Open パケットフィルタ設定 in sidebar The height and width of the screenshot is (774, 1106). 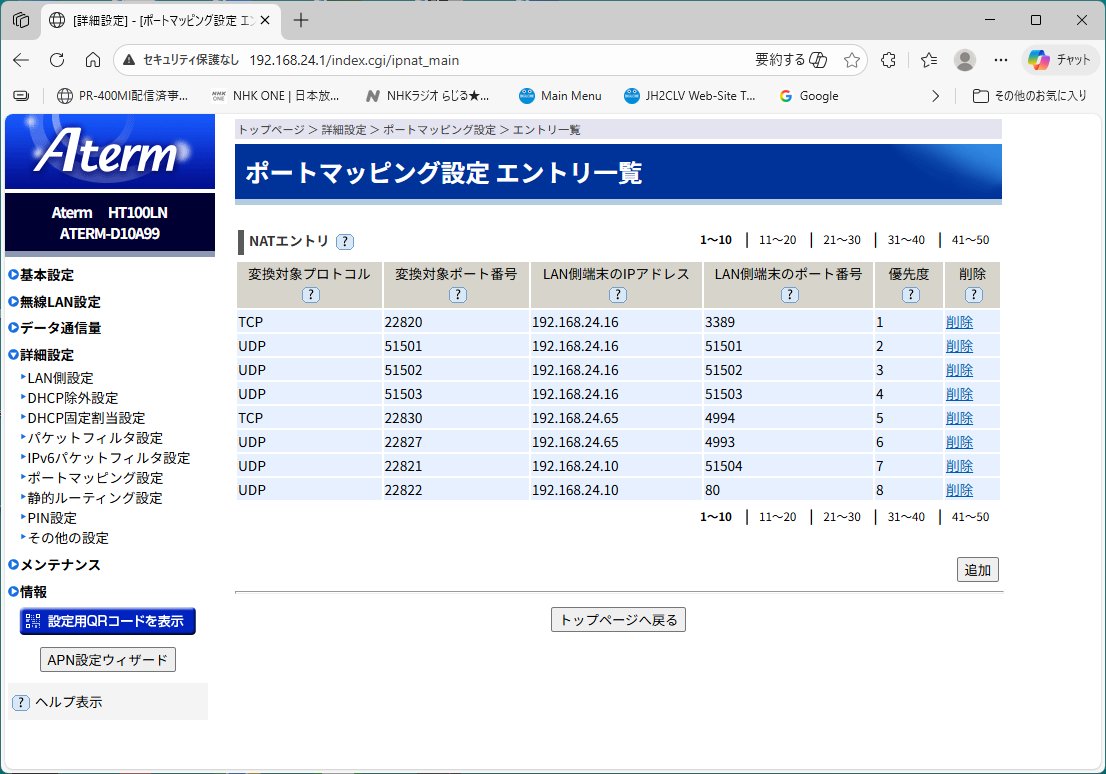(95, 438)
